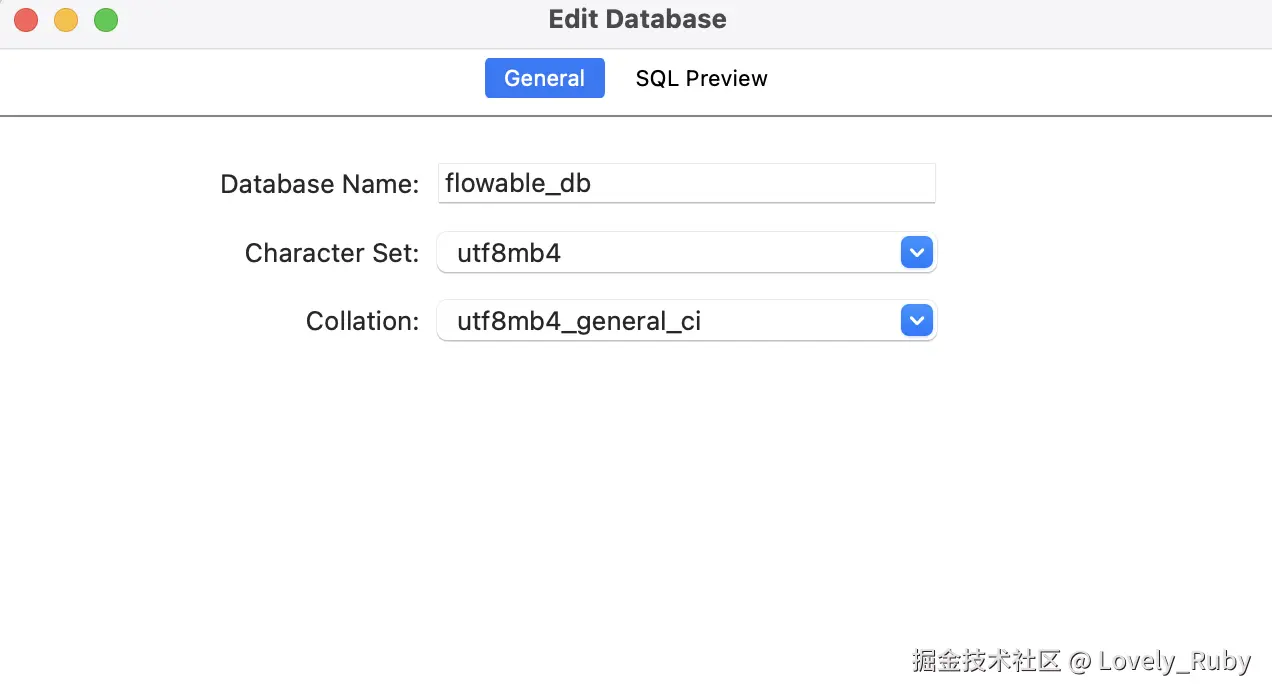Open the utf8mb4_general_ci Collation combo box
This screenshot has height=696, width=1272.
670,321
